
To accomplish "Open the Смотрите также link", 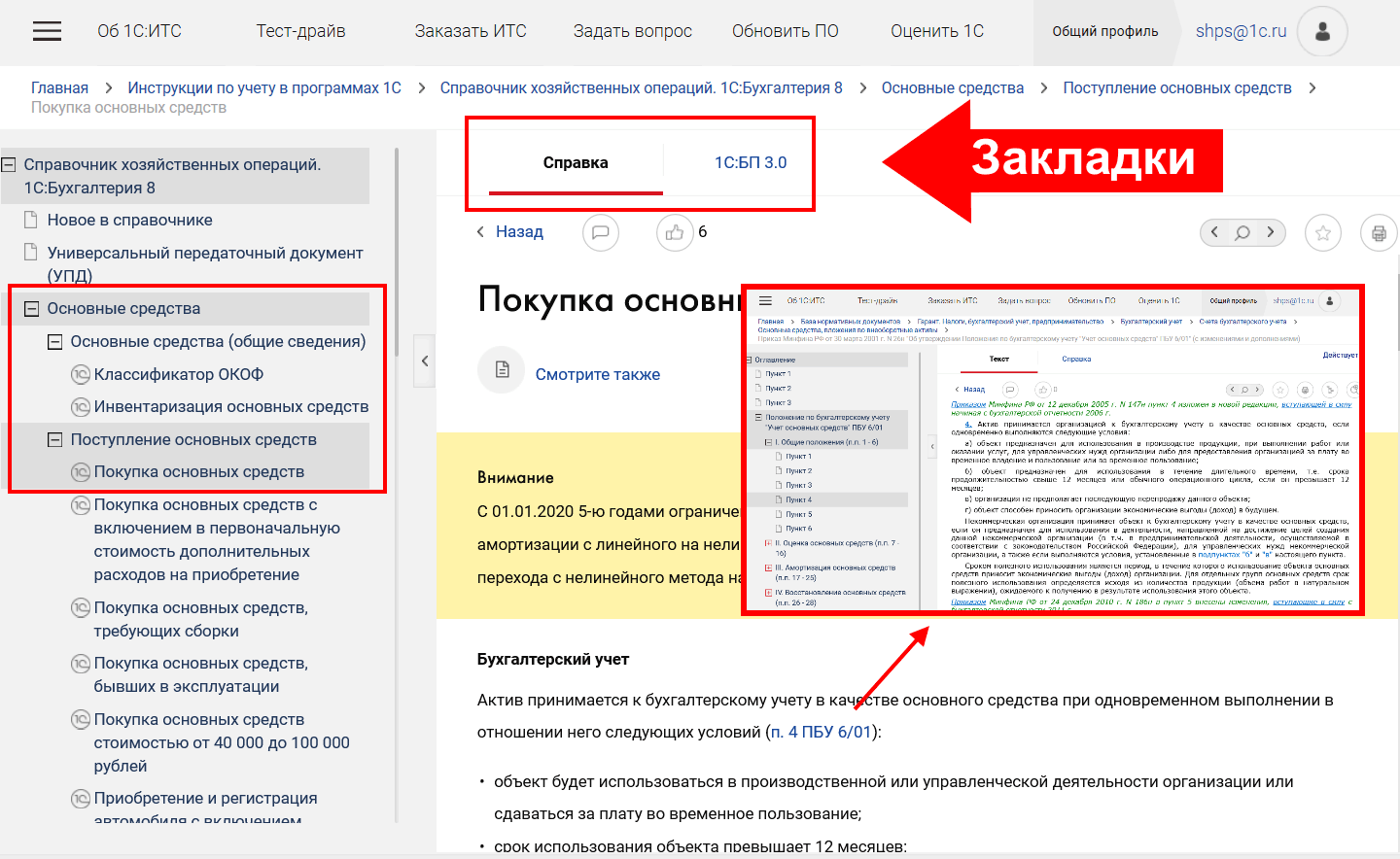I will pos(598,374).
